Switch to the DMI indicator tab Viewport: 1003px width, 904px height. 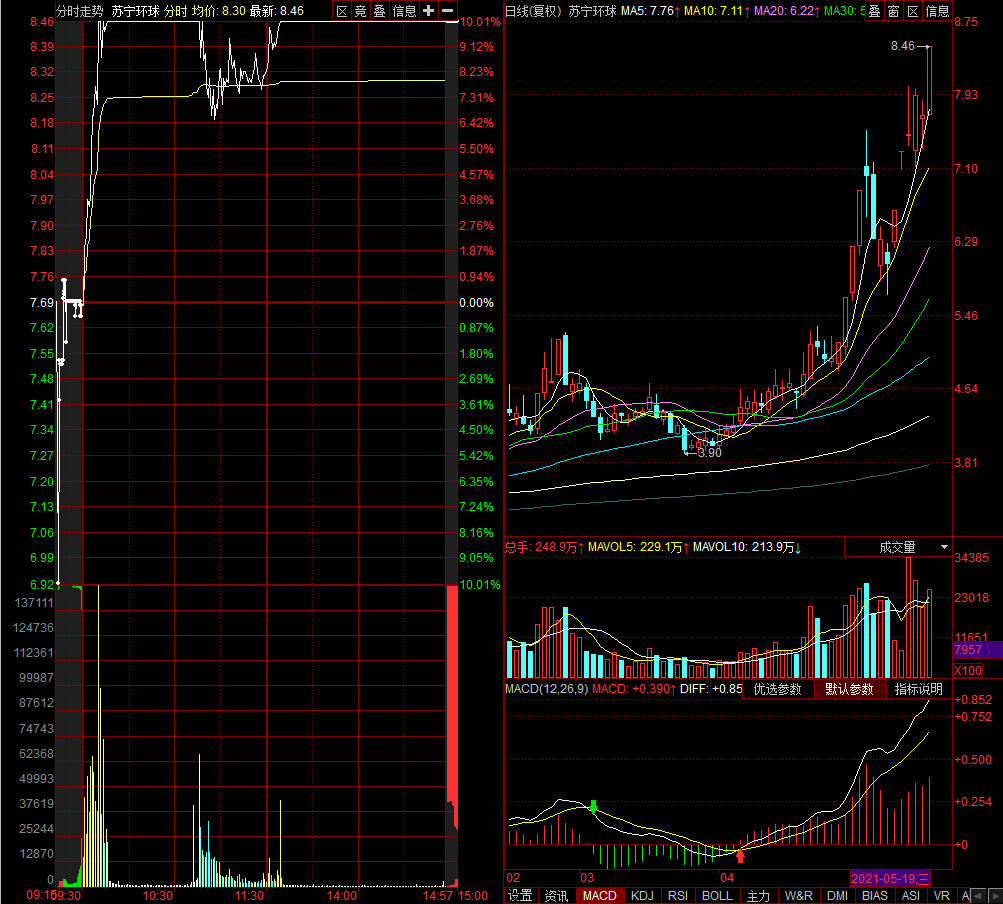point(837,896)
